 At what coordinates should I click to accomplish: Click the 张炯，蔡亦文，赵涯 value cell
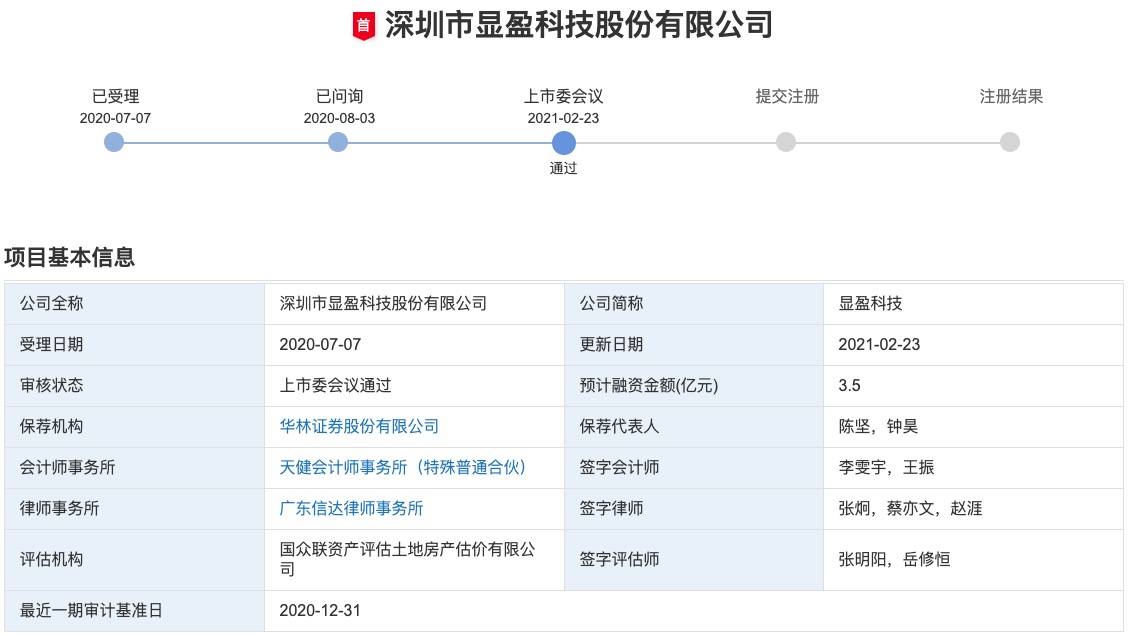(973, 508)
